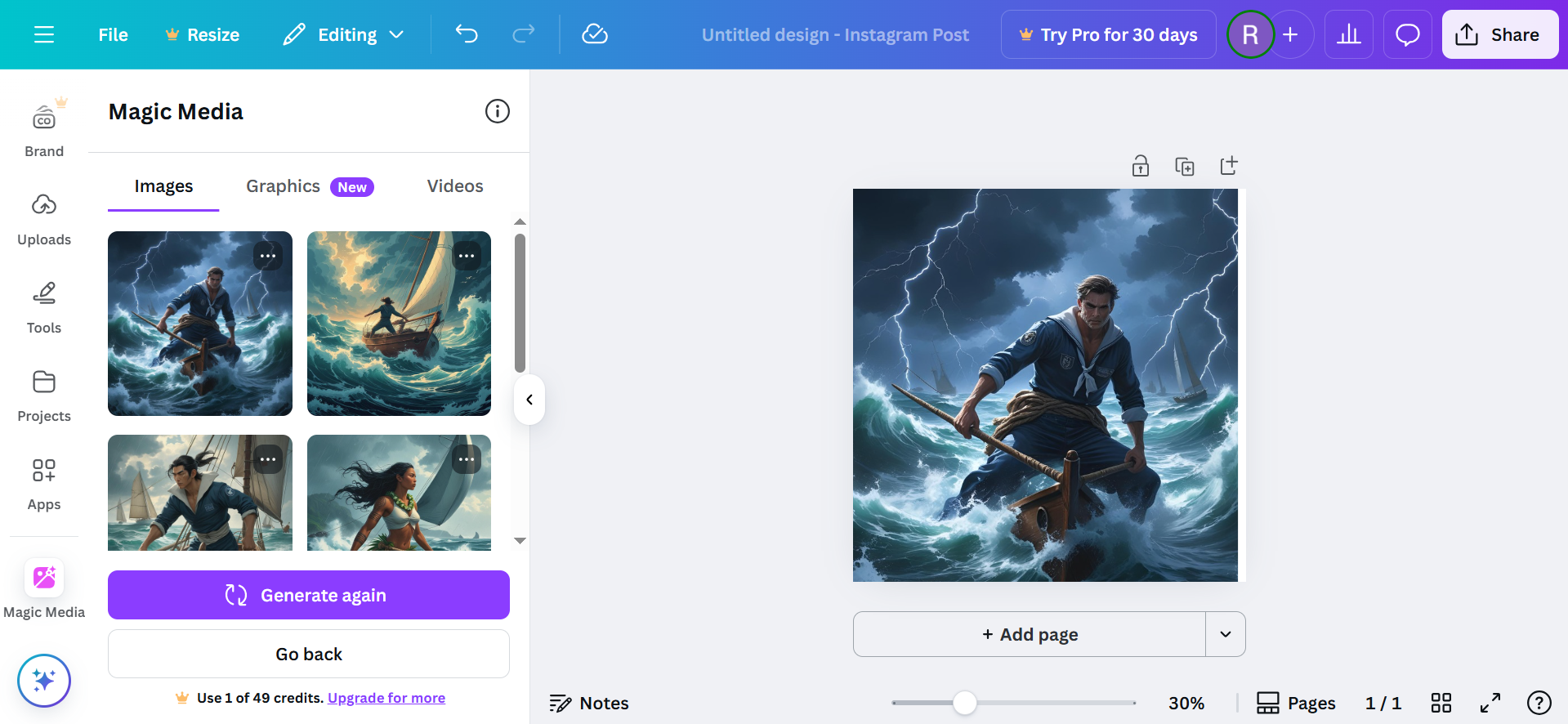Follow the Upgrade for more link
The height and width of the screenshot is (724, 1568).
pos(386,698)
